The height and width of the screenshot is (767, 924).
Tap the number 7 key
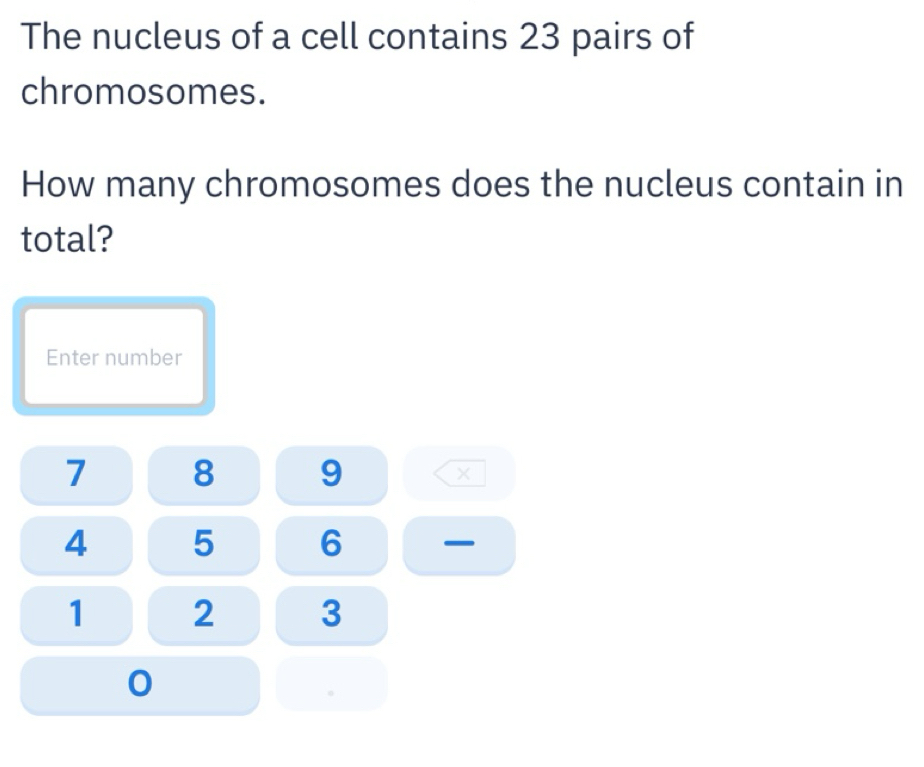(x=76, y=474)
